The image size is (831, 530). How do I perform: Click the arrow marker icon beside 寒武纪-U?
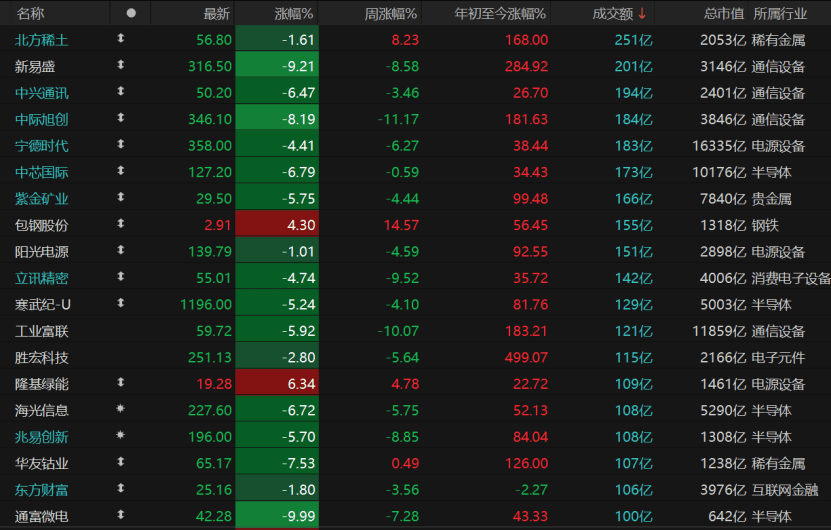click(x=121, y=303)
